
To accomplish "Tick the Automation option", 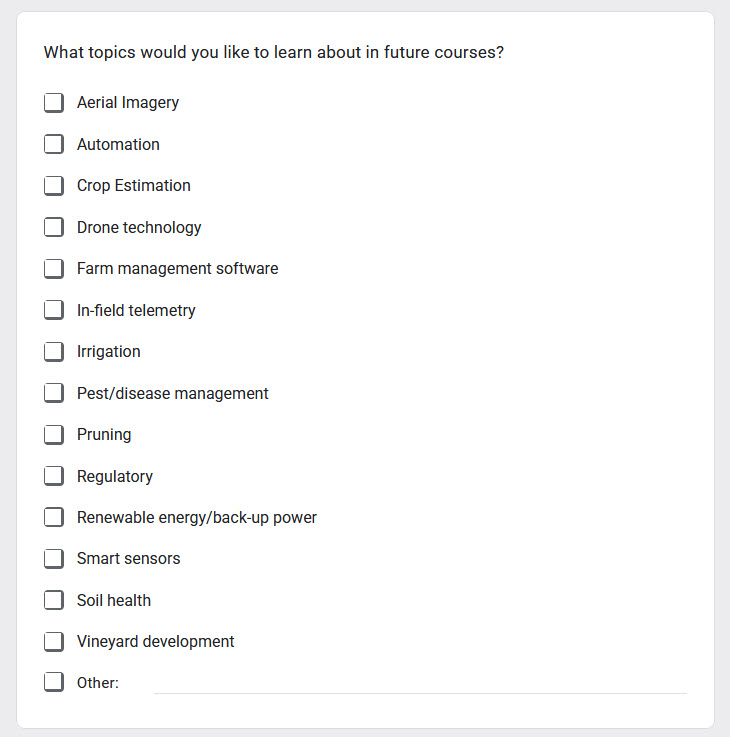I will coord(54,144).
